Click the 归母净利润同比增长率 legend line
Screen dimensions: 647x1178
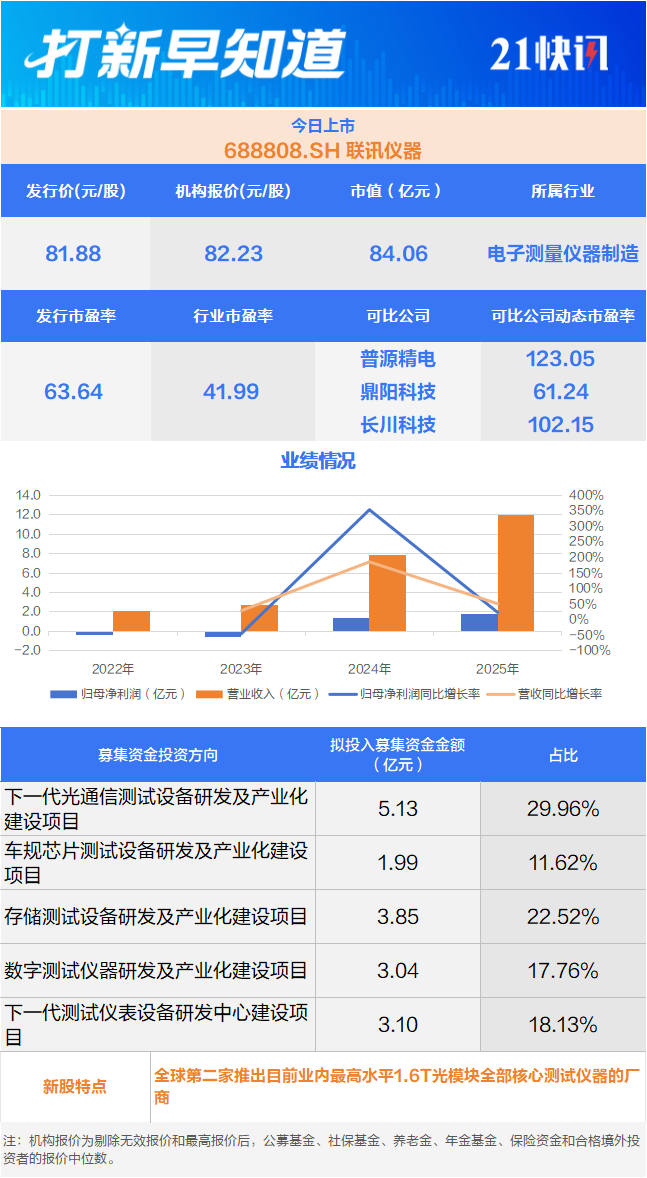tap(342, 694)
